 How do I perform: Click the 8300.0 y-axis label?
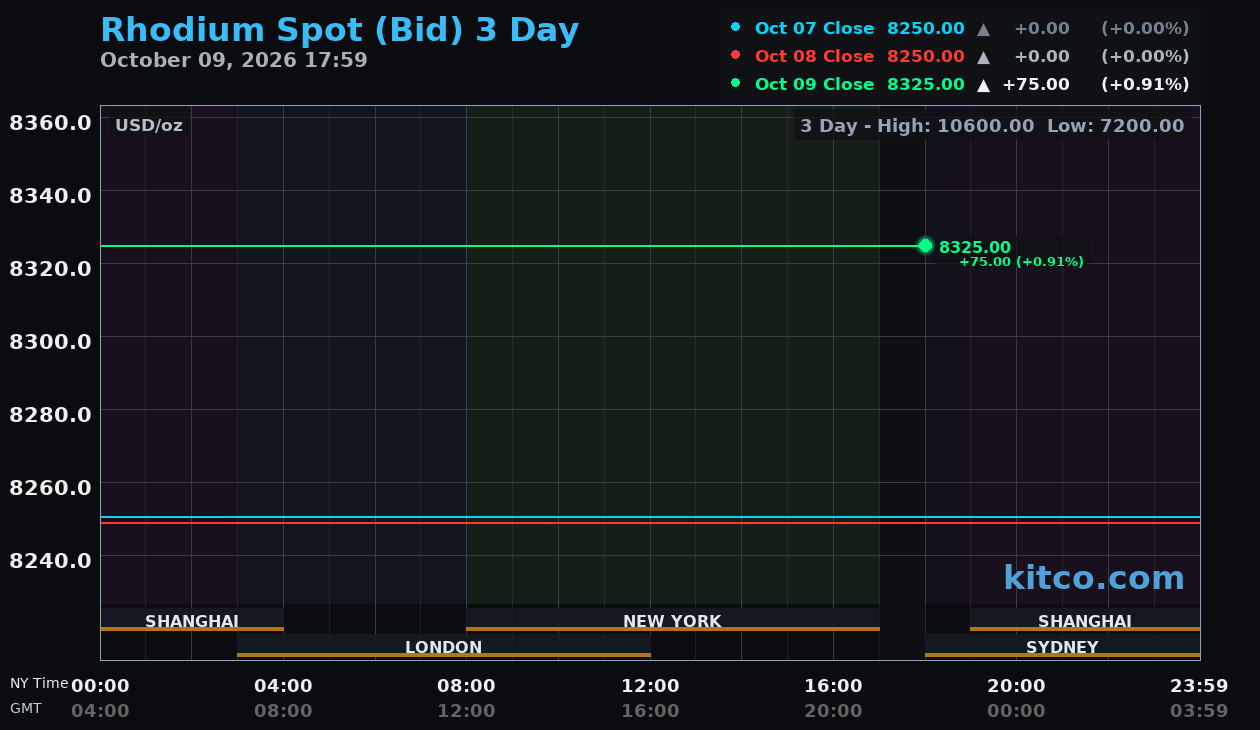pos(50,341)
